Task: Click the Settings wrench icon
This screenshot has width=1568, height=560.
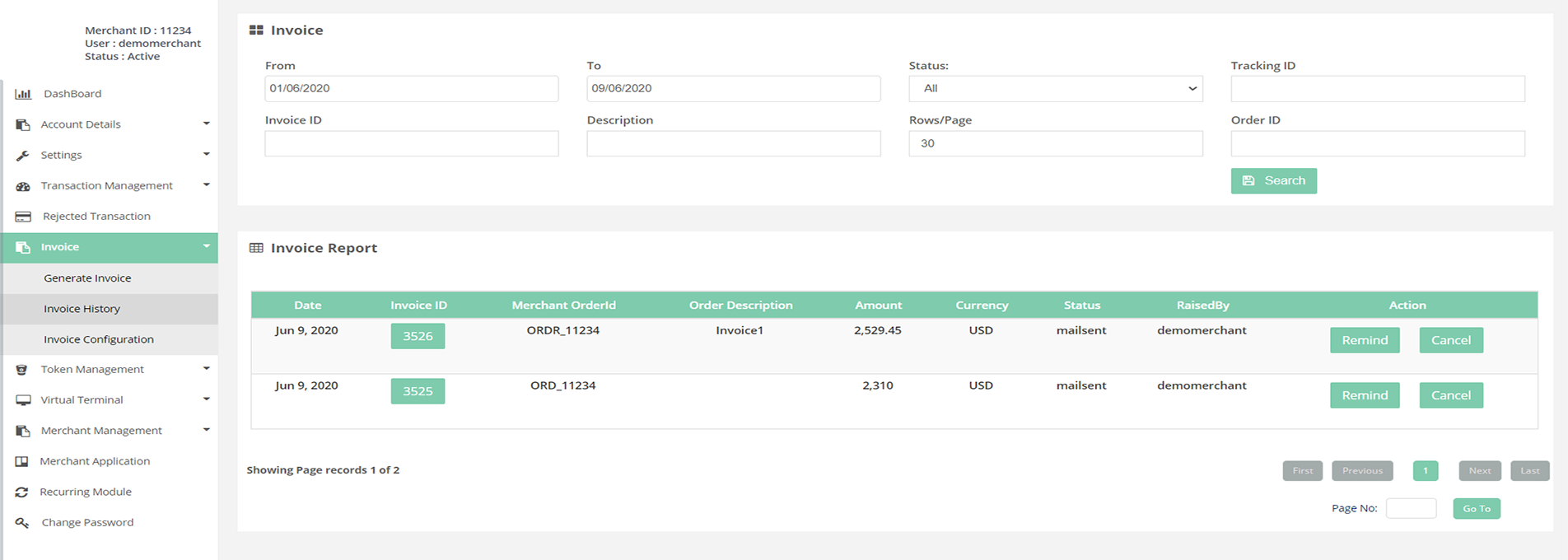Action: coord(23,156)
